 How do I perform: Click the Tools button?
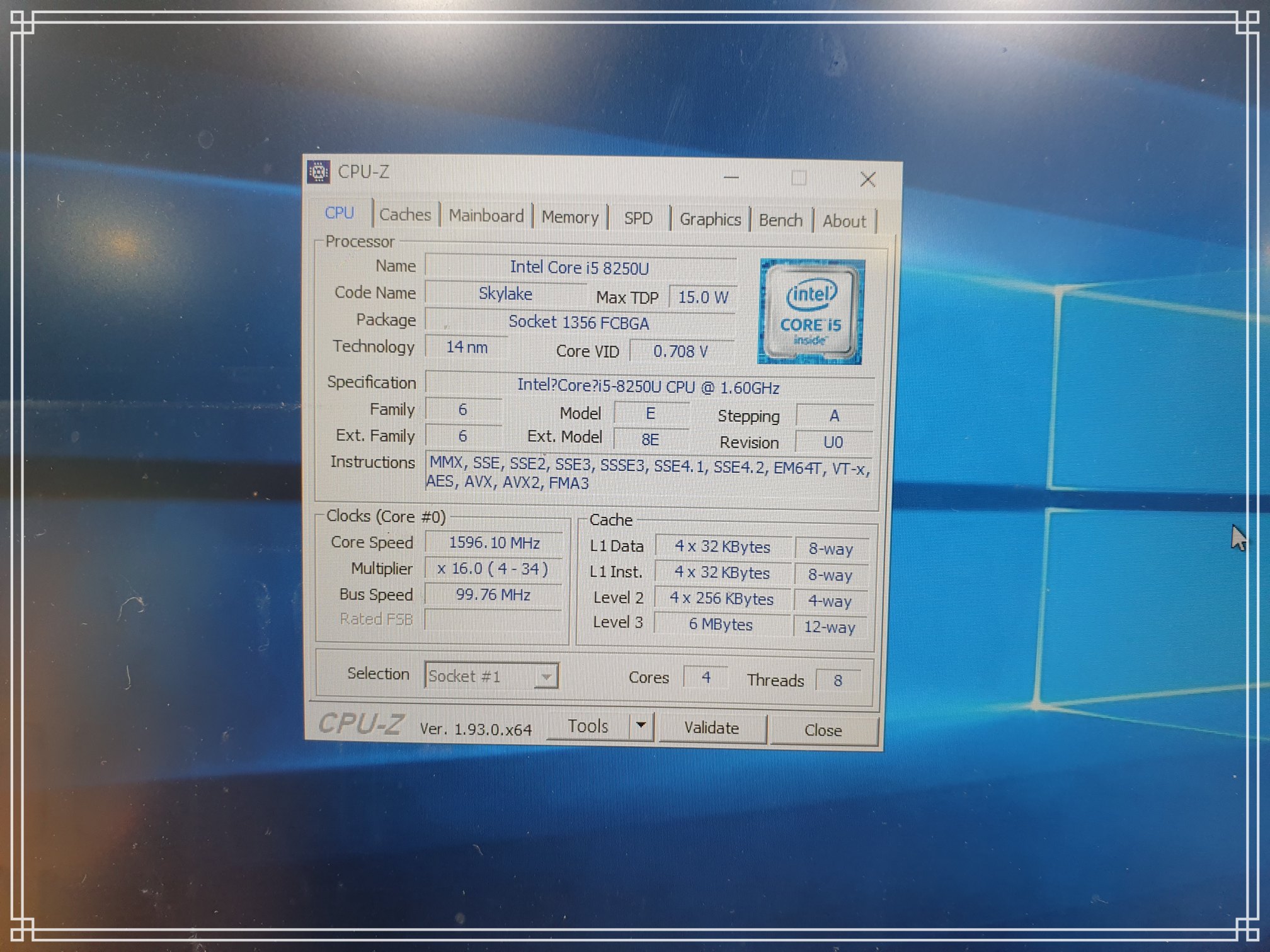[x=588, y=727]
